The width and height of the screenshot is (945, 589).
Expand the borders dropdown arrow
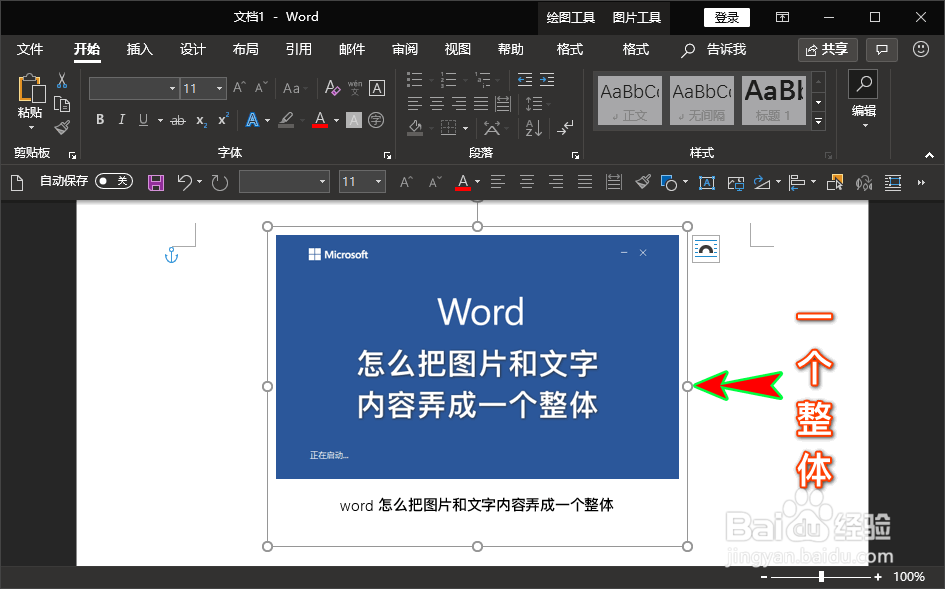tap(465, 128)
